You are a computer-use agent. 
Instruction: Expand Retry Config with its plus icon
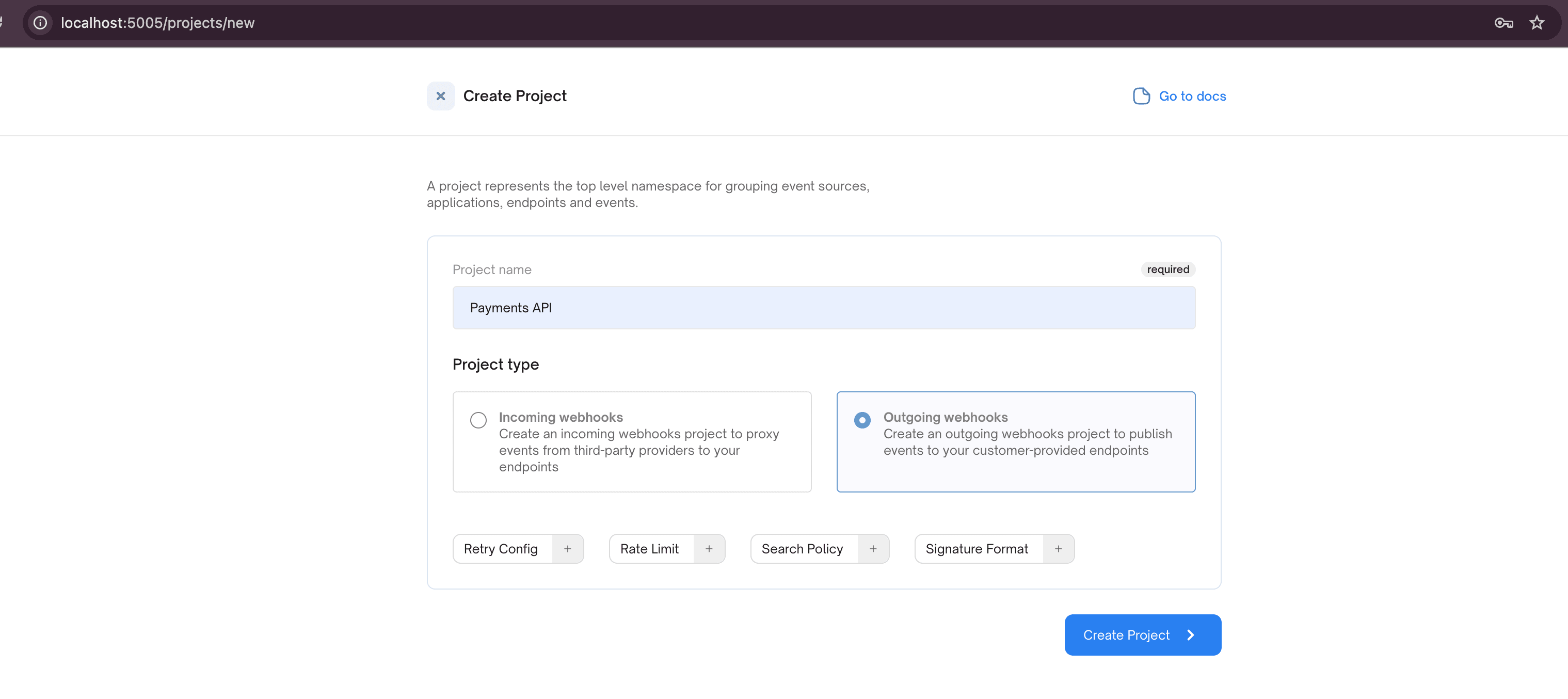(567, 549)
